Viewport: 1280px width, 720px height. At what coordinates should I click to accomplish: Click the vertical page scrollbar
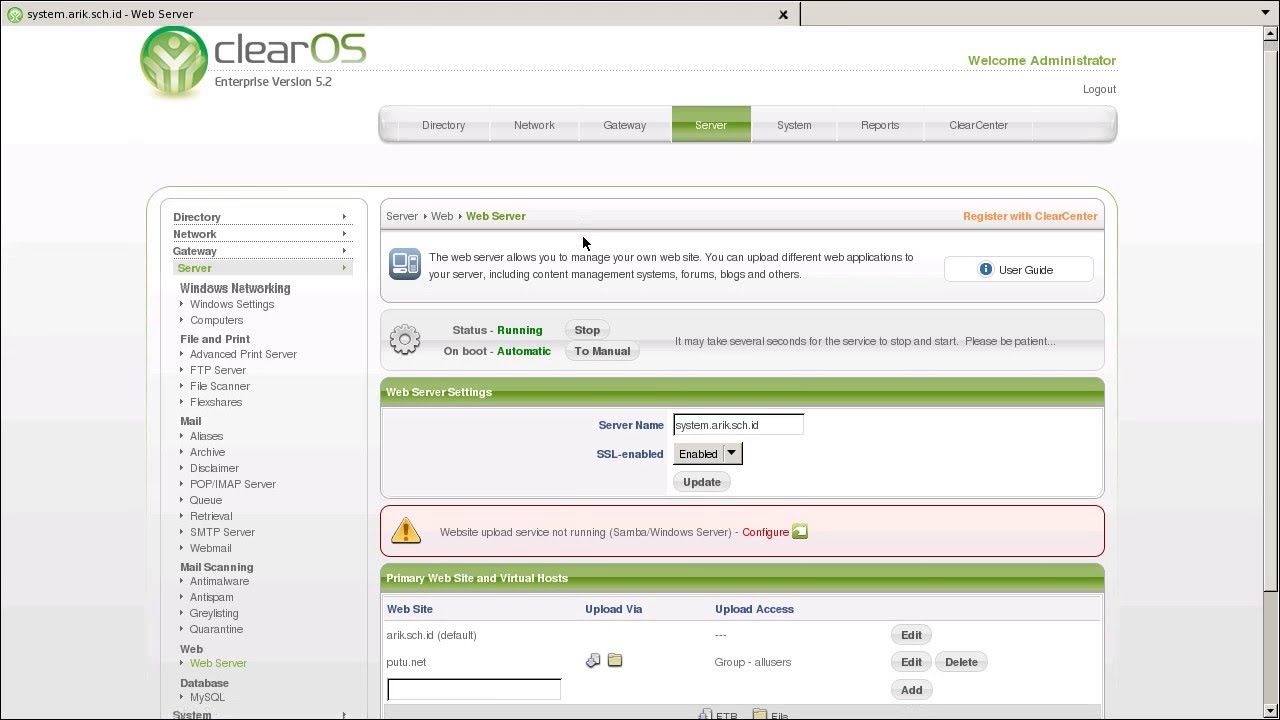(x=1270, y=320)
